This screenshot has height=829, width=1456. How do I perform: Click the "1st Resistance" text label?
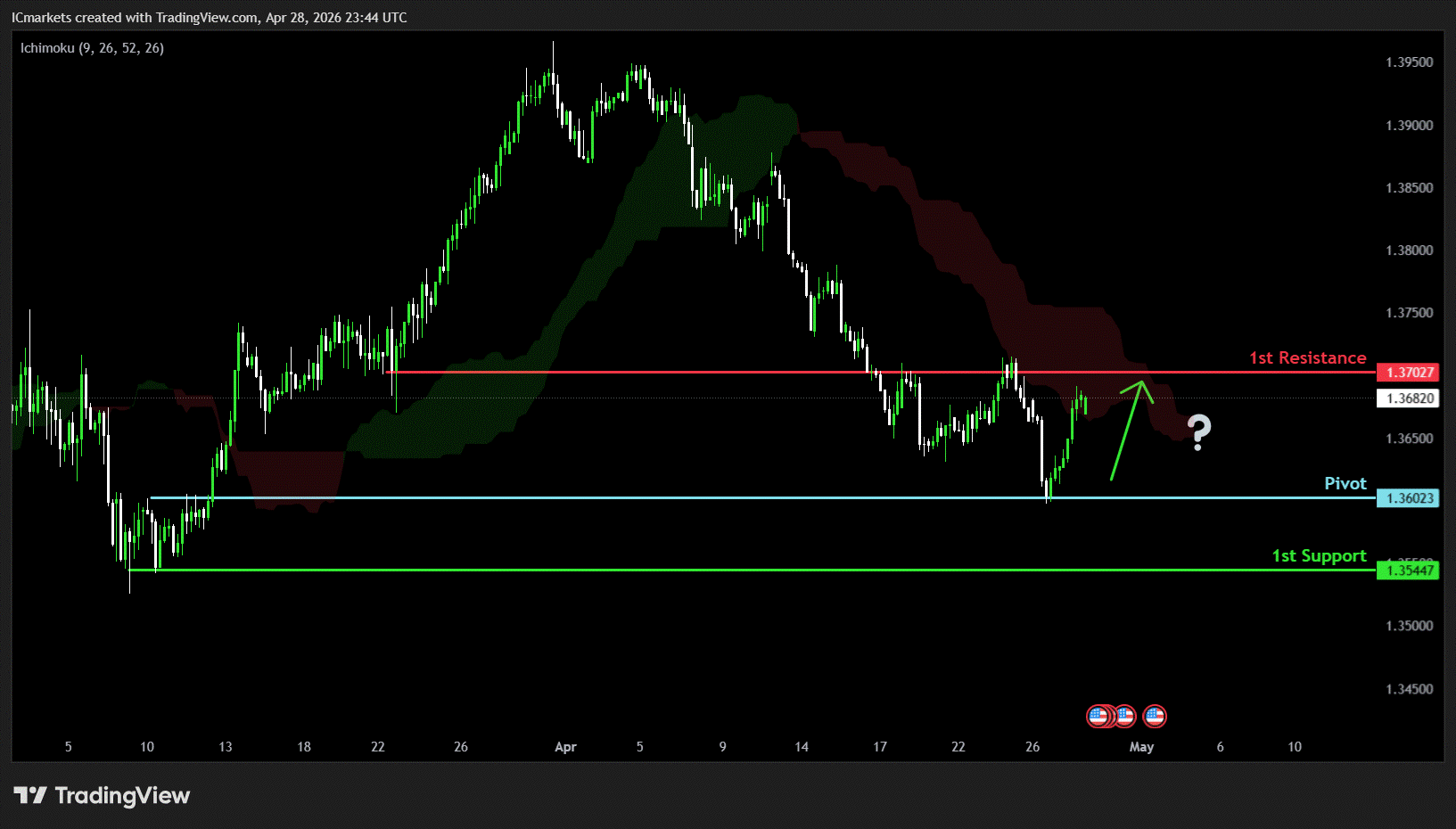1307,357
